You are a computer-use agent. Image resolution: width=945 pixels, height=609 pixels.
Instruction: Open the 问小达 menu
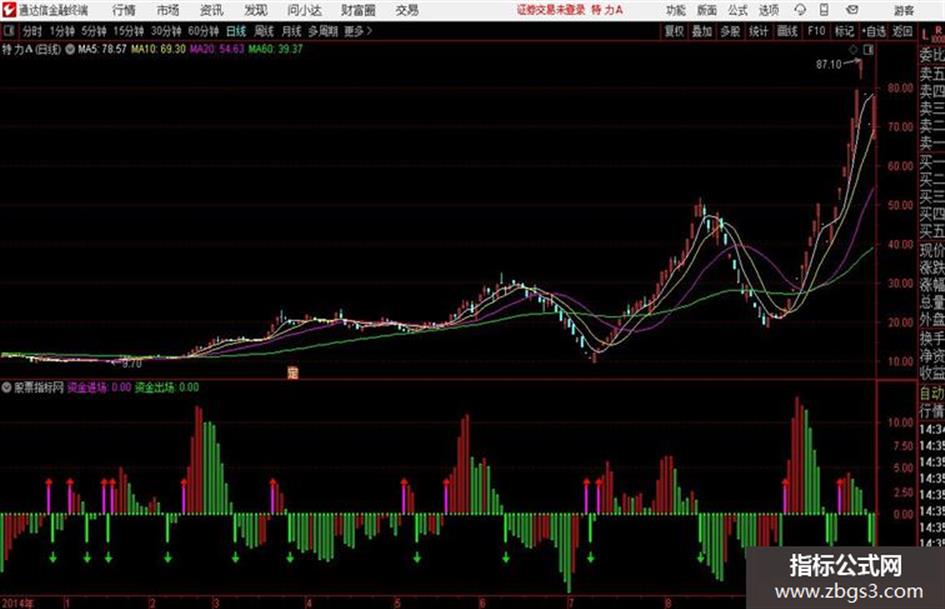tap(304, 10)
